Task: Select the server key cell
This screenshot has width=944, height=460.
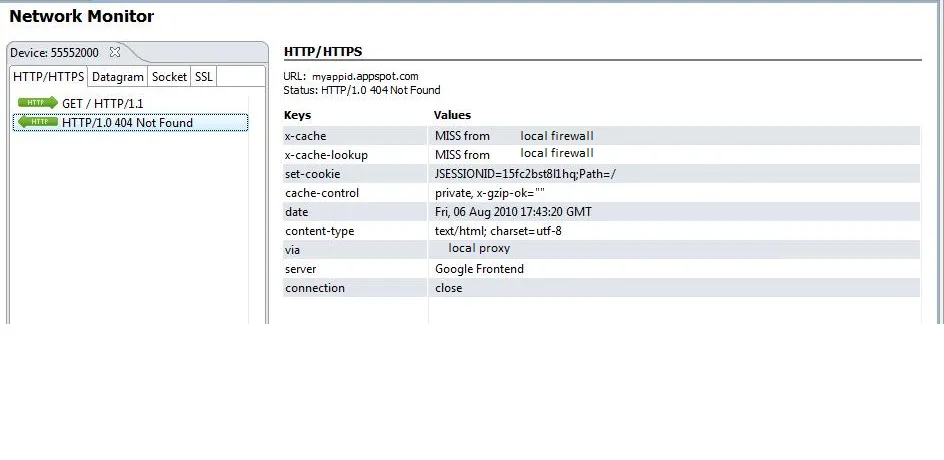Action: (355, 269)
